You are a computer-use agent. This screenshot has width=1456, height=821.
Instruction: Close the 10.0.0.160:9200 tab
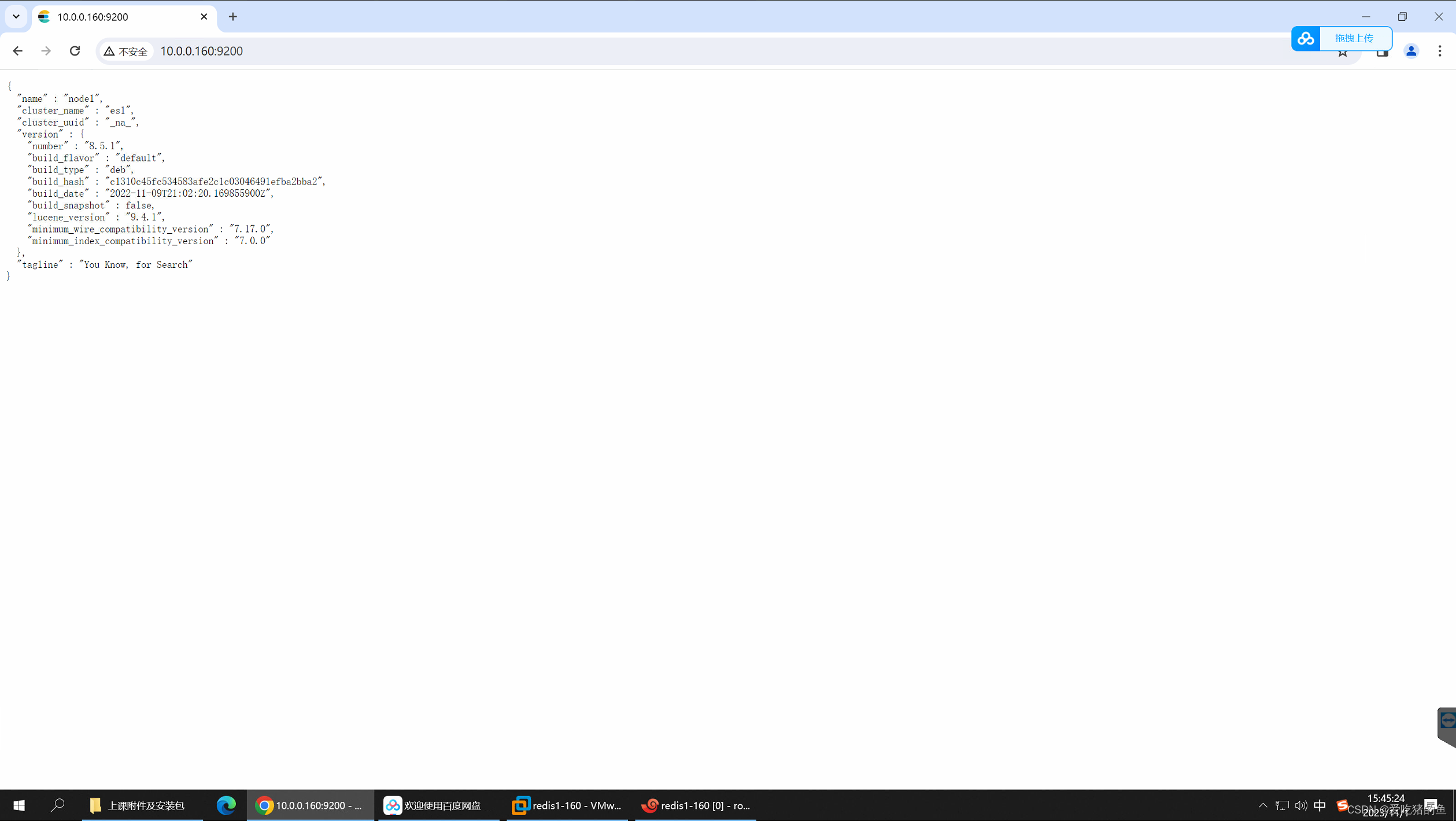pos(204,17)
